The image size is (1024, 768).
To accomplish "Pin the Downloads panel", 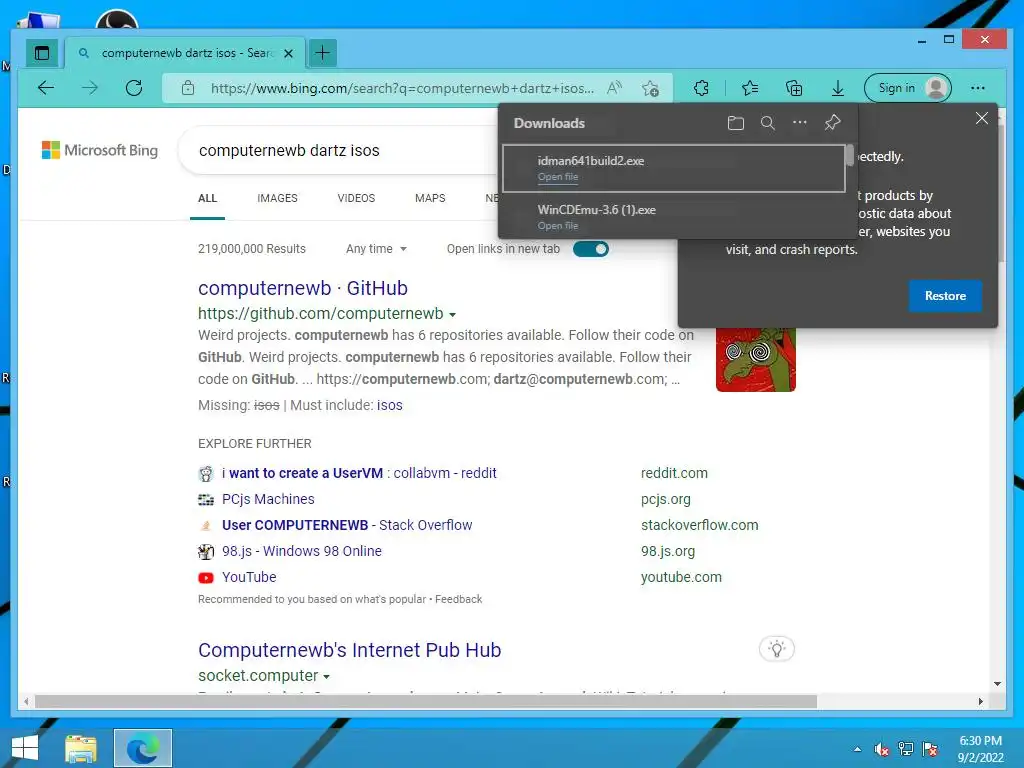I will [x=832, y=123].
